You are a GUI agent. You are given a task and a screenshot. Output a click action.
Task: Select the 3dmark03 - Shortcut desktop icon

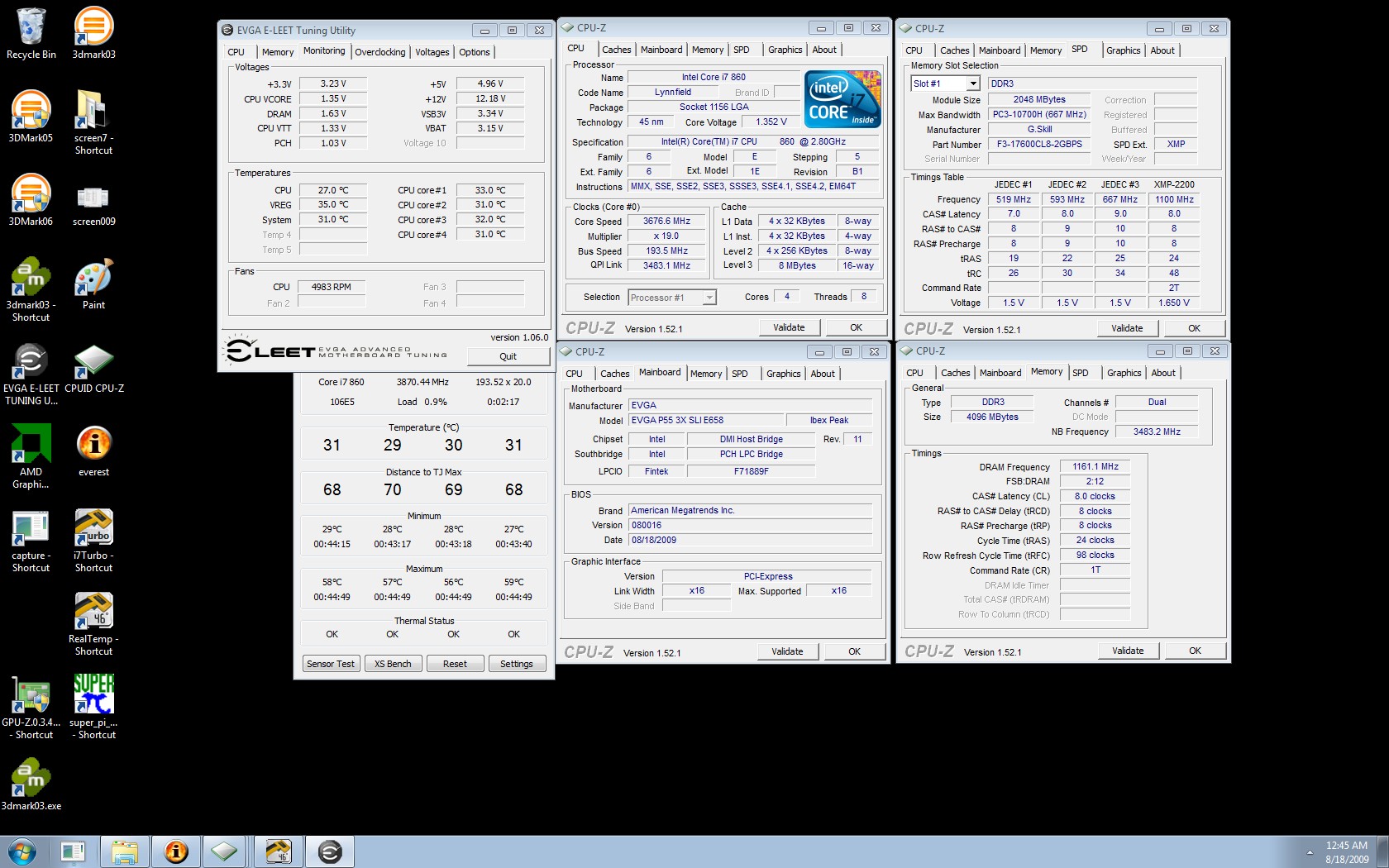click(x=31, y=289)
